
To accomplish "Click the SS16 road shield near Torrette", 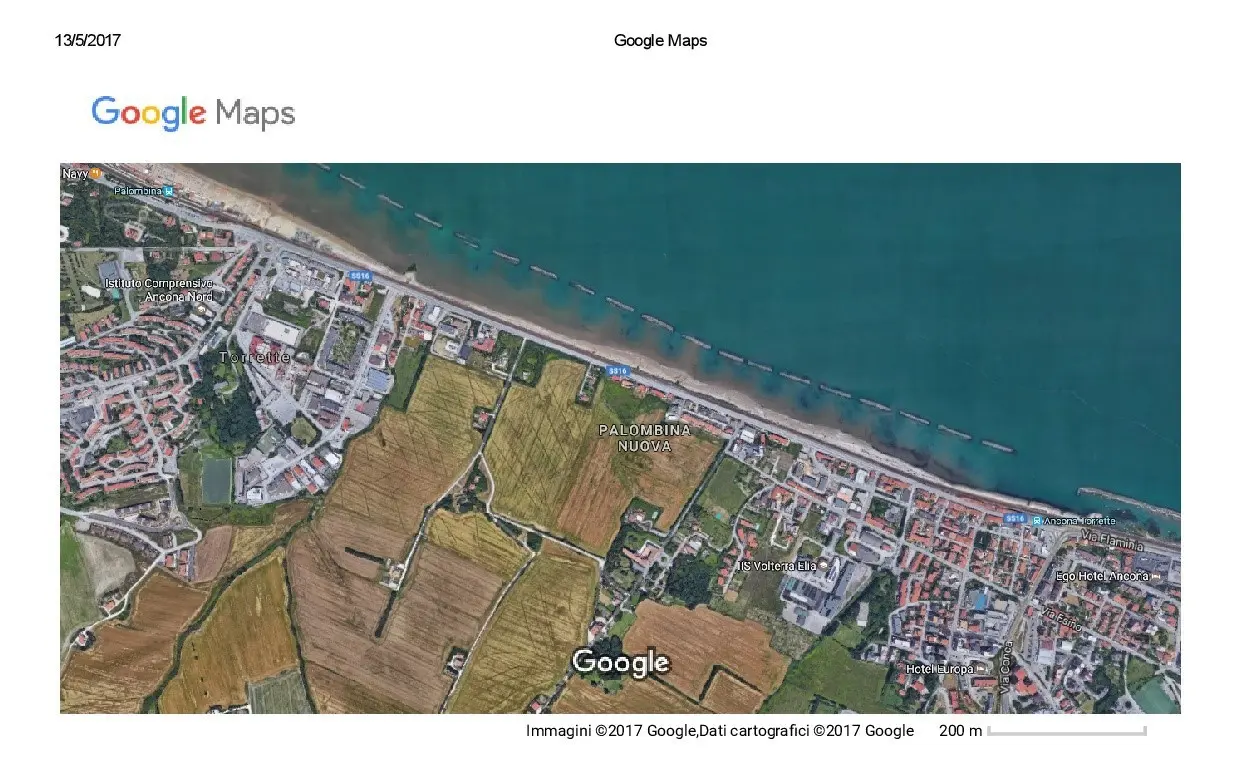I will [358, 275].
